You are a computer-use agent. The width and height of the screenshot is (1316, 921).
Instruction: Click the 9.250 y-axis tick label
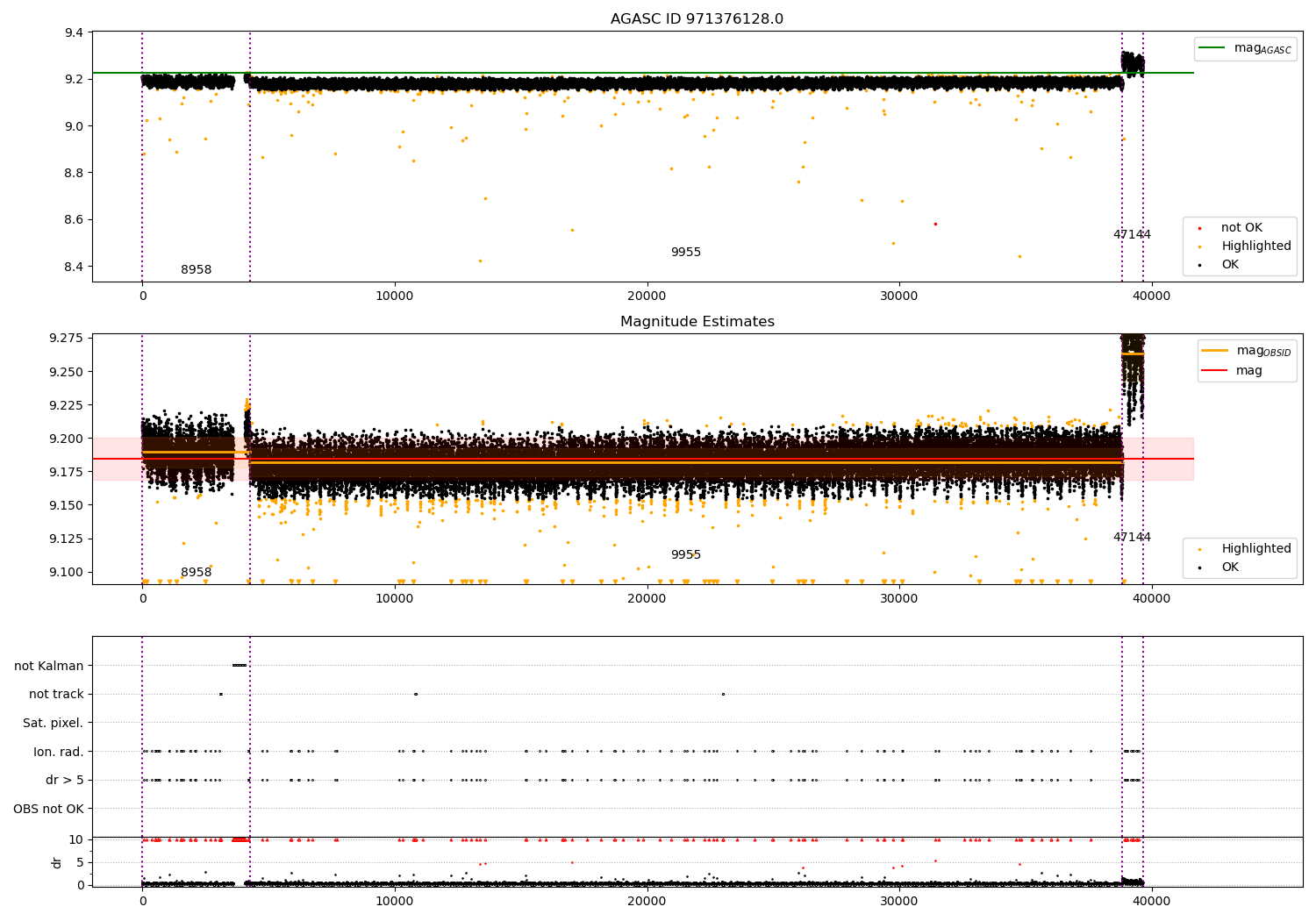click(x=67, y=372)
